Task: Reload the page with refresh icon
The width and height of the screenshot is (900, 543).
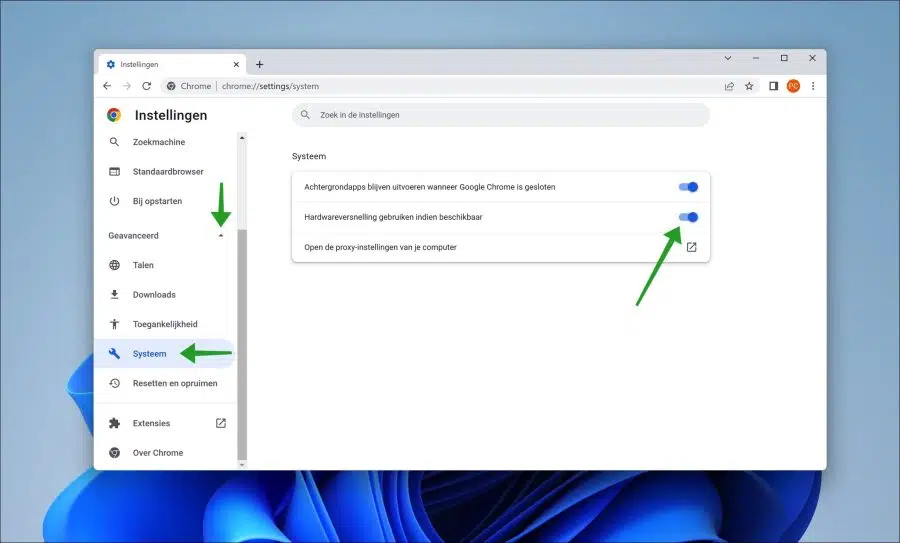Action: 147,86
